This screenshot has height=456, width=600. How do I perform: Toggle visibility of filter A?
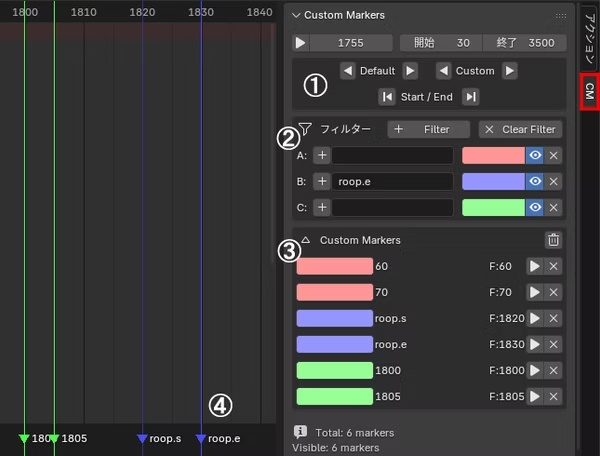point(535,155)
